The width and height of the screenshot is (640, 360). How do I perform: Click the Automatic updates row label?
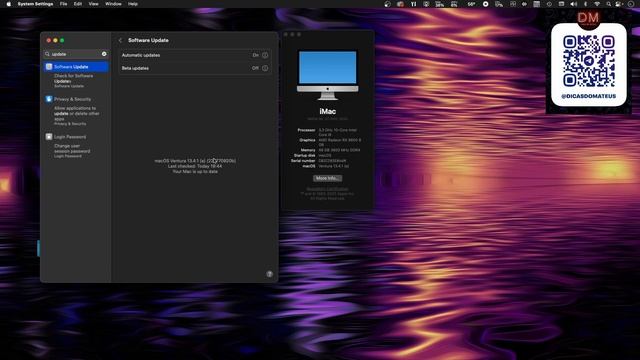pos(141,55)
